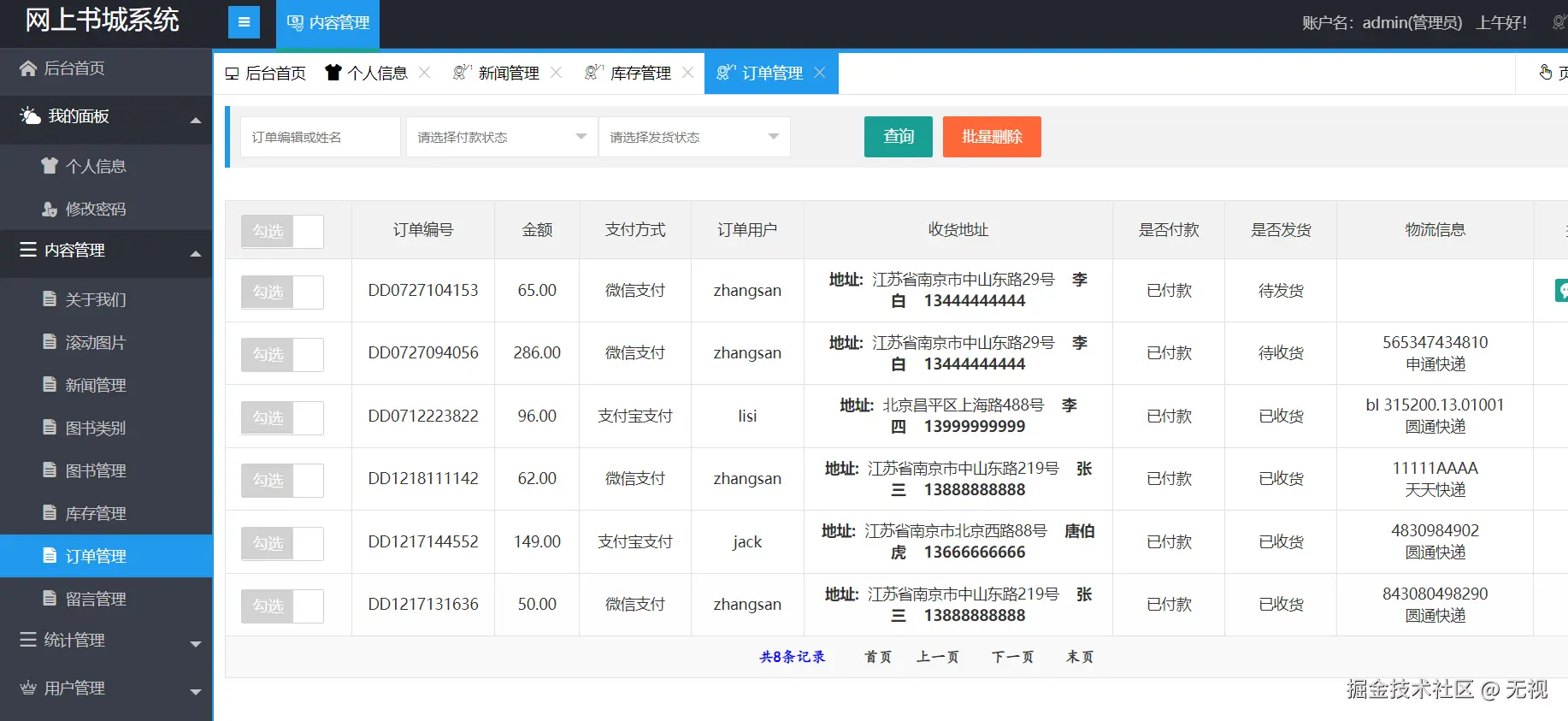Expand the 统计管理 sidebar section

[x=196, y=643]
